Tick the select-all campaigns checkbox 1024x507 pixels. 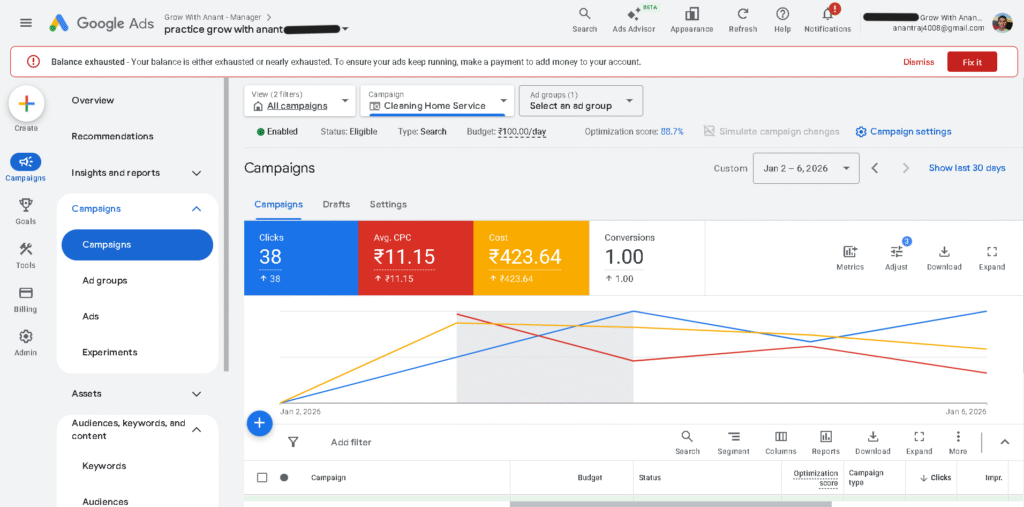(x=262, y=478)
